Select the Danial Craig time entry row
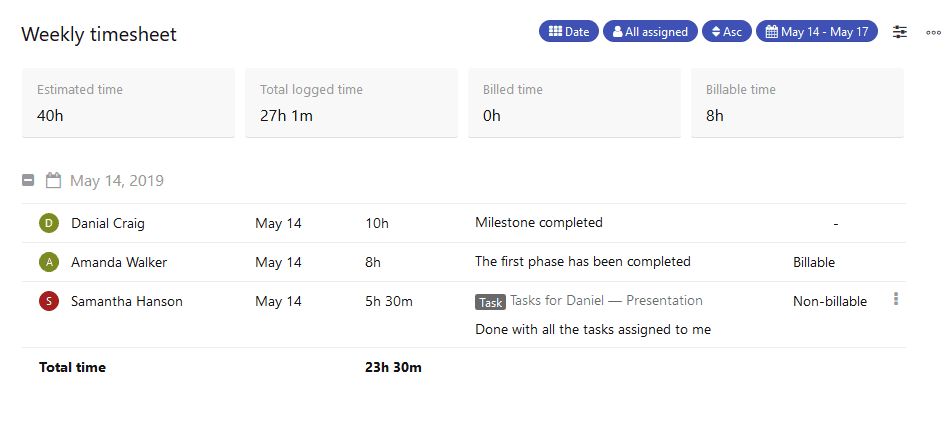Viewport: 949px width, 432px height. (464, 223)
